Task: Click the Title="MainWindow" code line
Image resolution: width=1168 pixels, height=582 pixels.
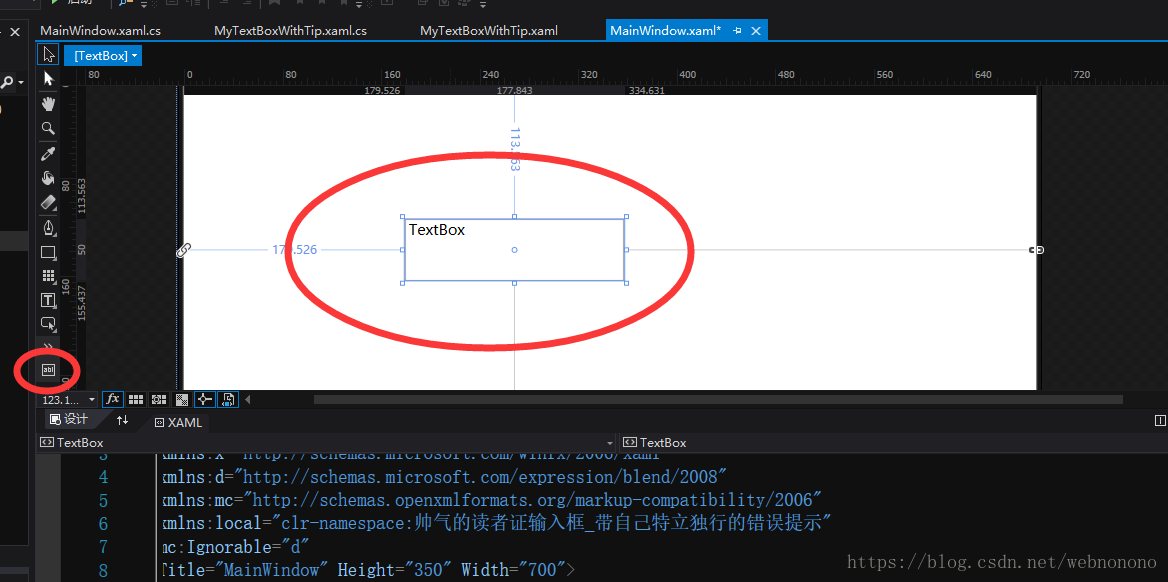Action: tap(368, 570)
